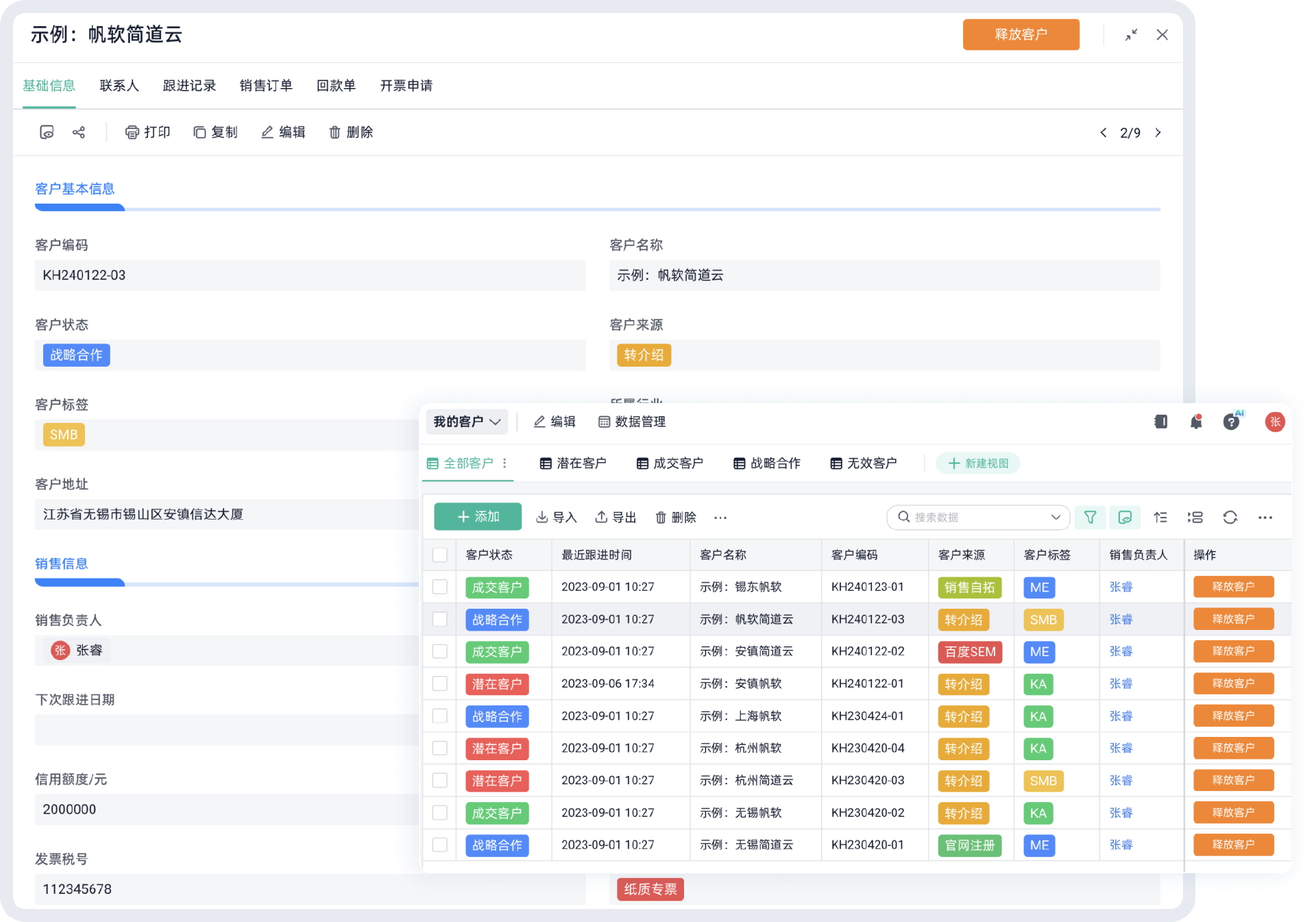Check the row for 示例: 锡东帆软
This screenshot has width=1316, height=922.
tap(440, 587)
